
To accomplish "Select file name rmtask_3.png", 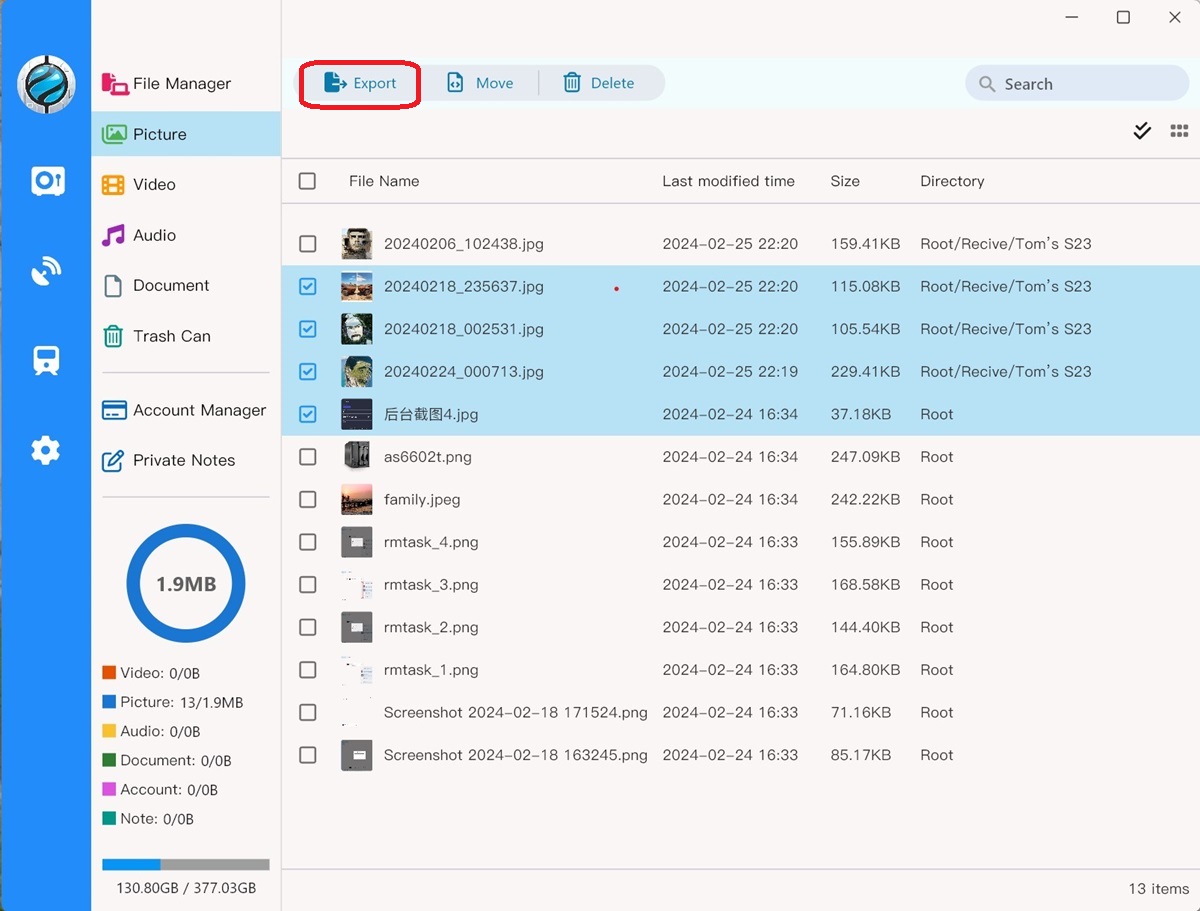I will pos(431,585).
